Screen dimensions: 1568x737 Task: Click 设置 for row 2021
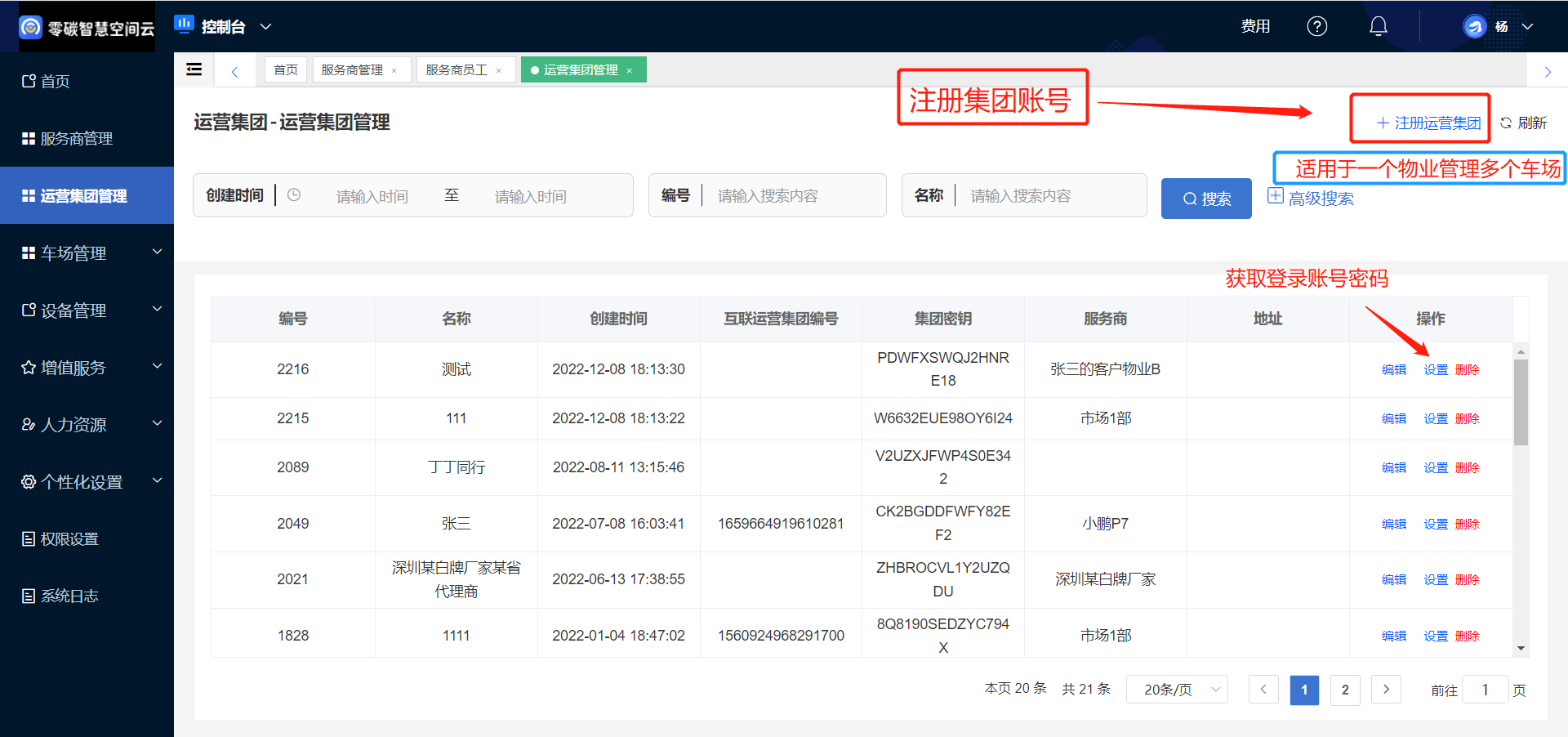pos(1435,579)
